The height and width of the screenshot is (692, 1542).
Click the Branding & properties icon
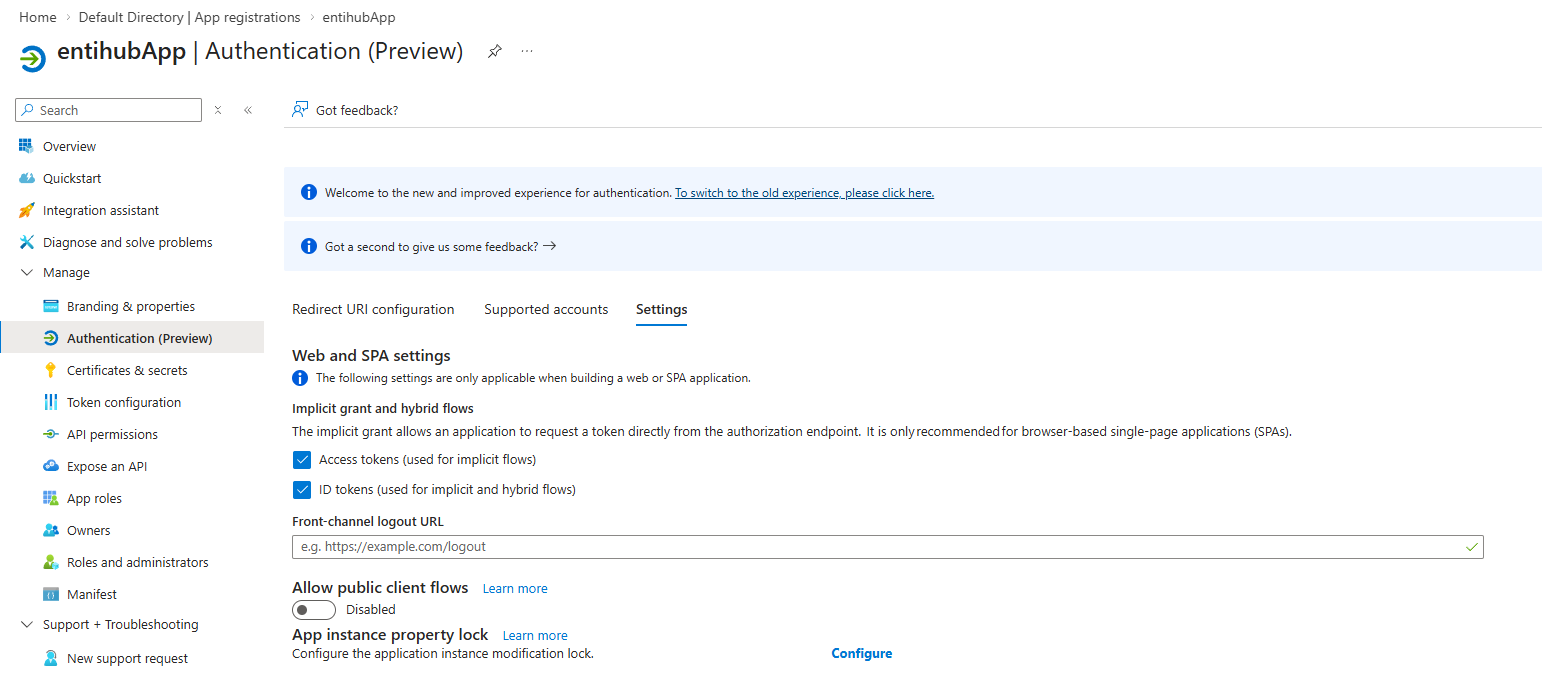point(51,306)
